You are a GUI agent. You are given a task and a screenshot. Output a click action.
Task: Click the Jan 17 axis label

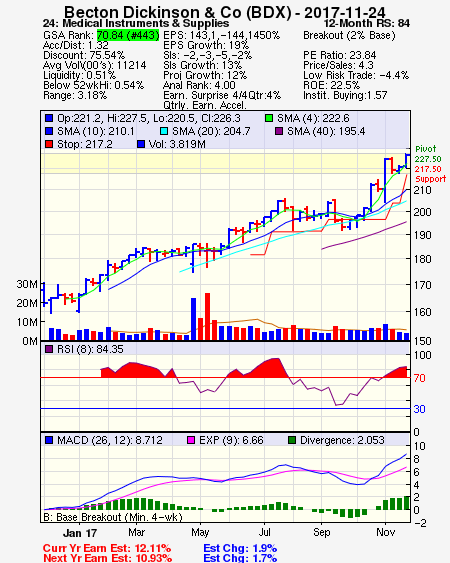click(x=80, y=533)
